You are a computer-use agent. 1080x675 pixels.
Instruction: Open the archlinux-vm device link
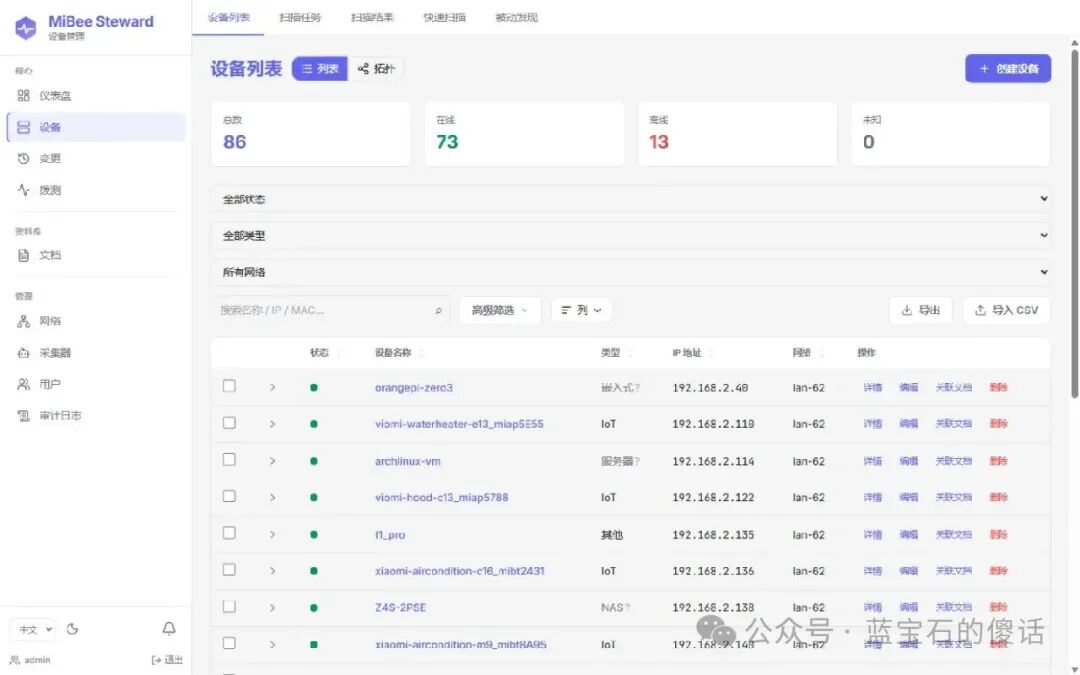[407, 461]
